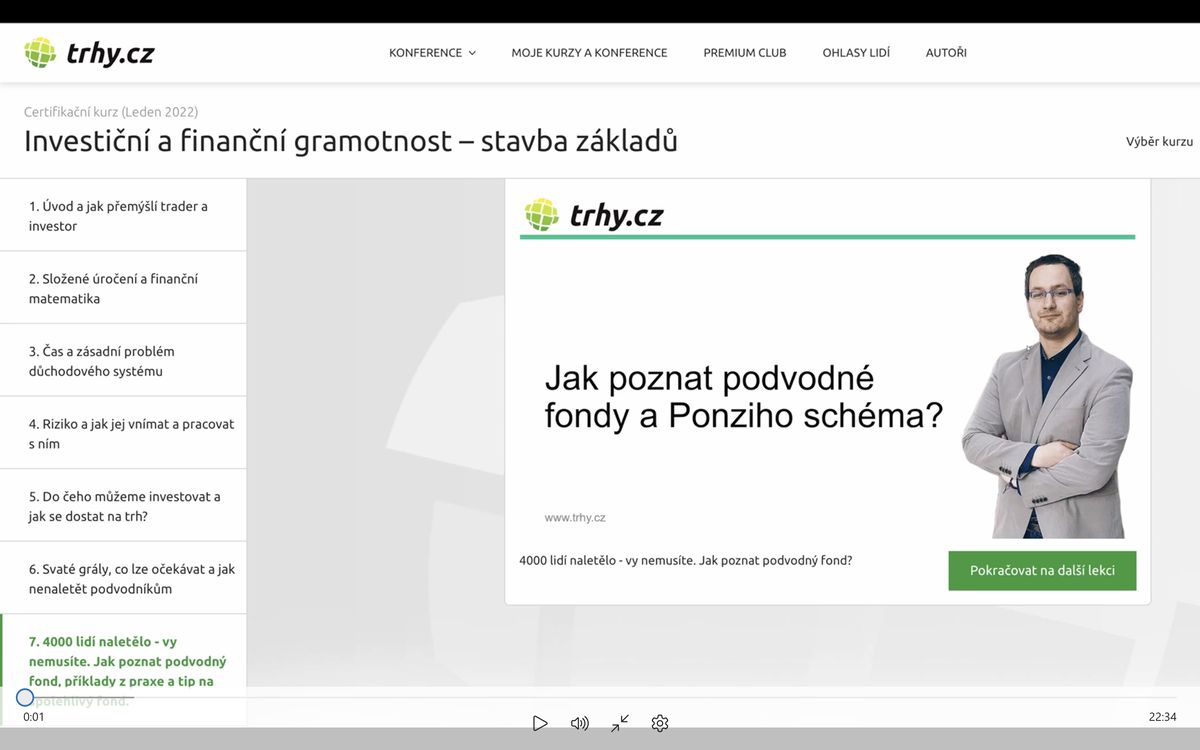
Task: Open the Autoři page
Action: tap(946, 53)
